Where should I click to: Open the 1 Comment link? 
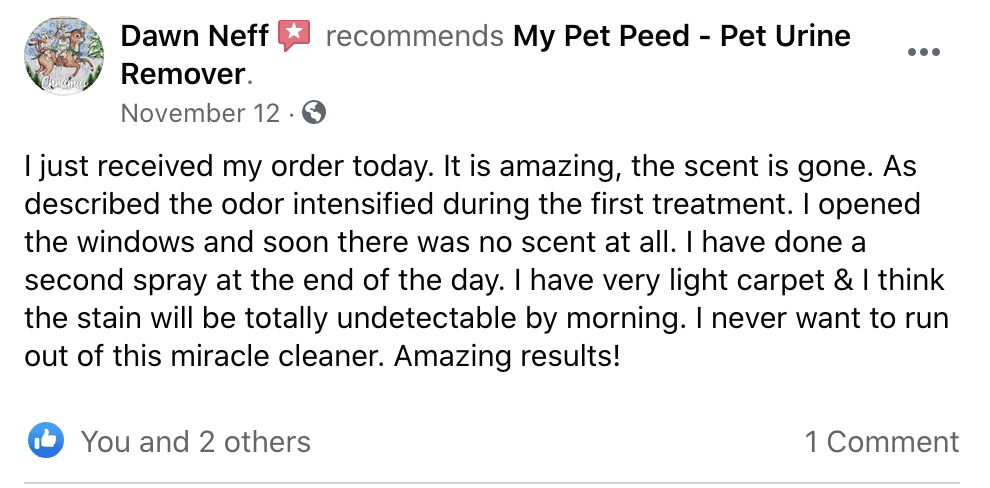(881, 441)
